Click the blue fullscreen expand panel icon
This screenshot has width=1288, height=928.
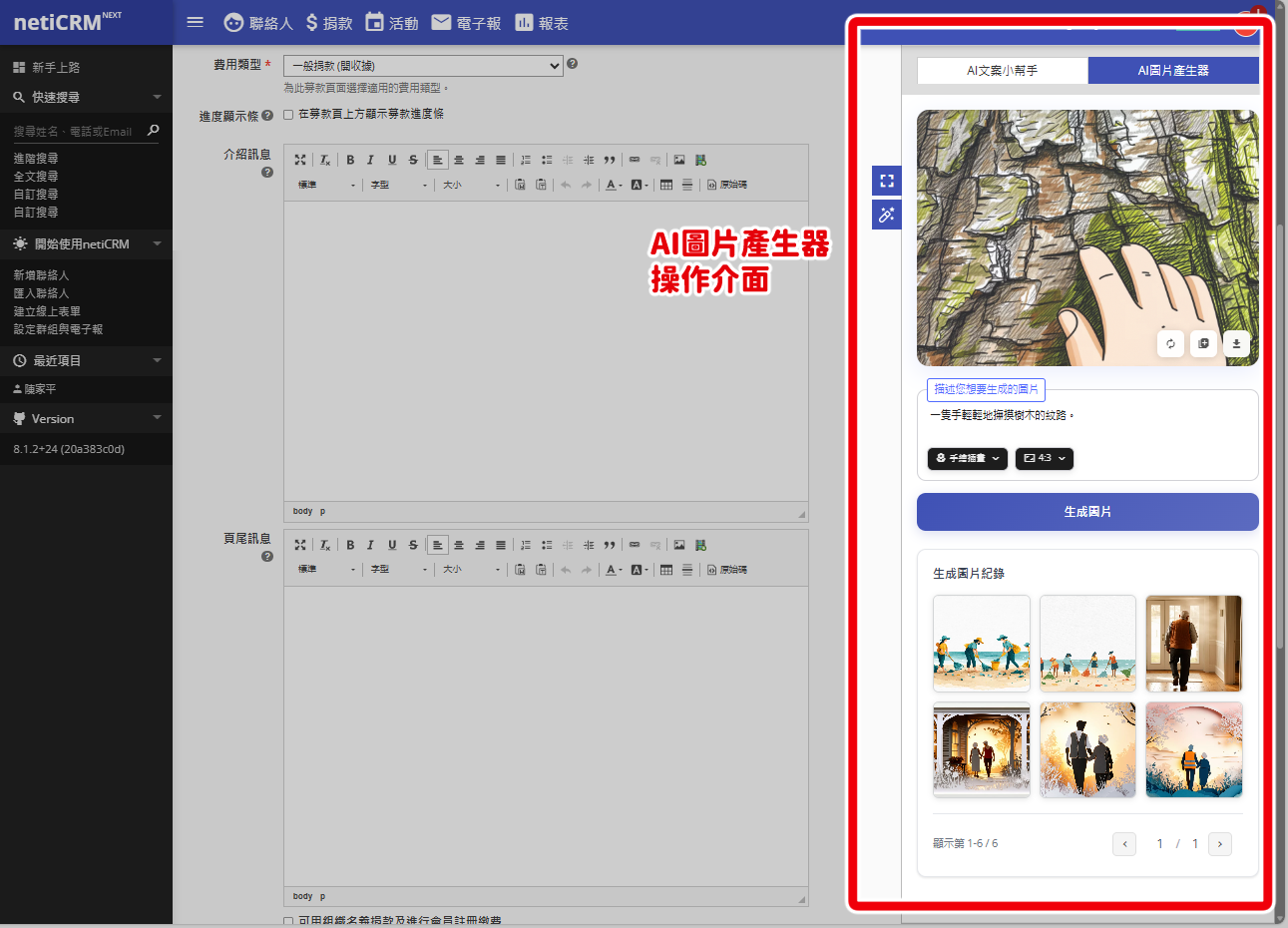point(886,181)
